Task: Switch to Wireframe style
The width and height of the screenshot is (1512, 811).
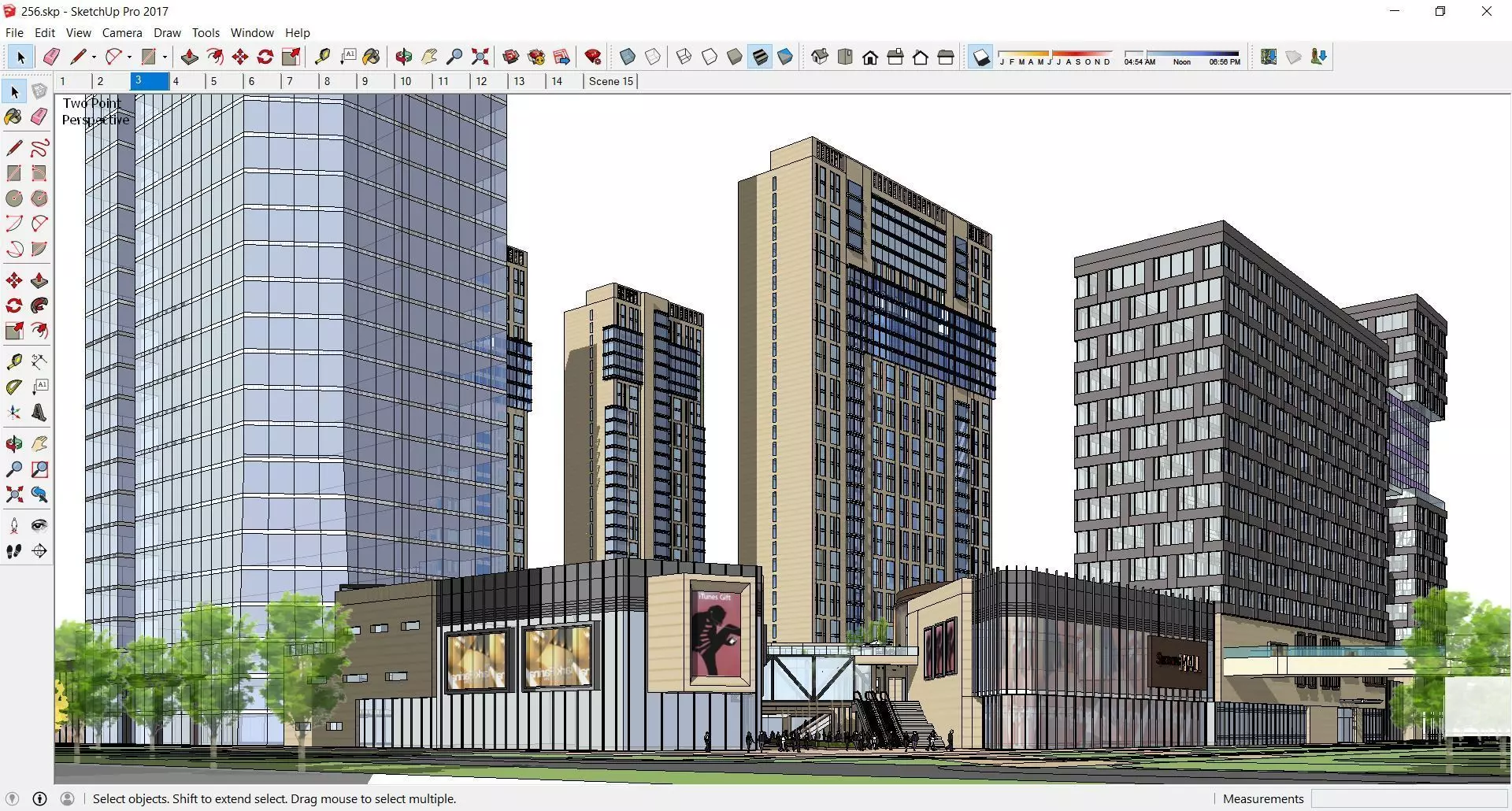Action: (684, 57)
